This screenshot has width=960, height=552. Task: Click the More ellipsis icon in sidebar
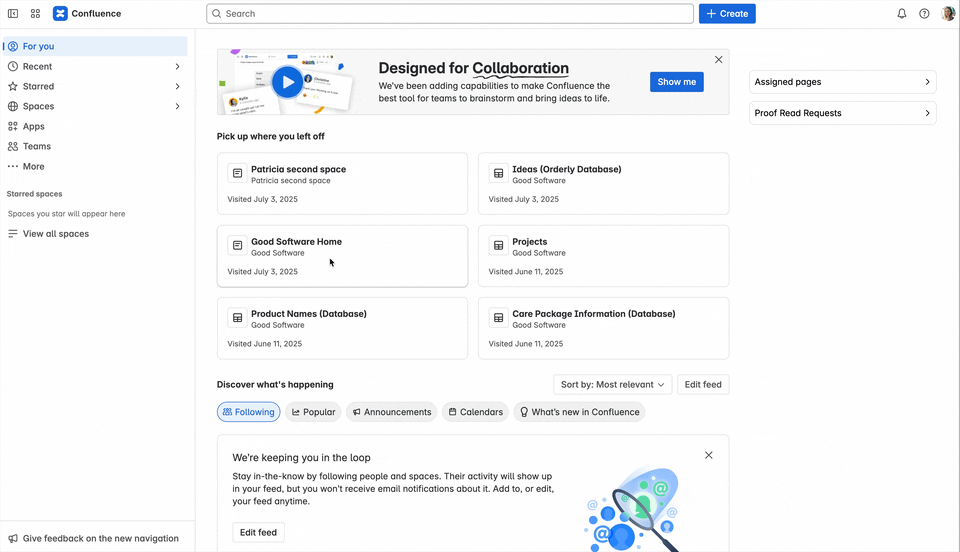pyautogui.click(x=13, y=166)
